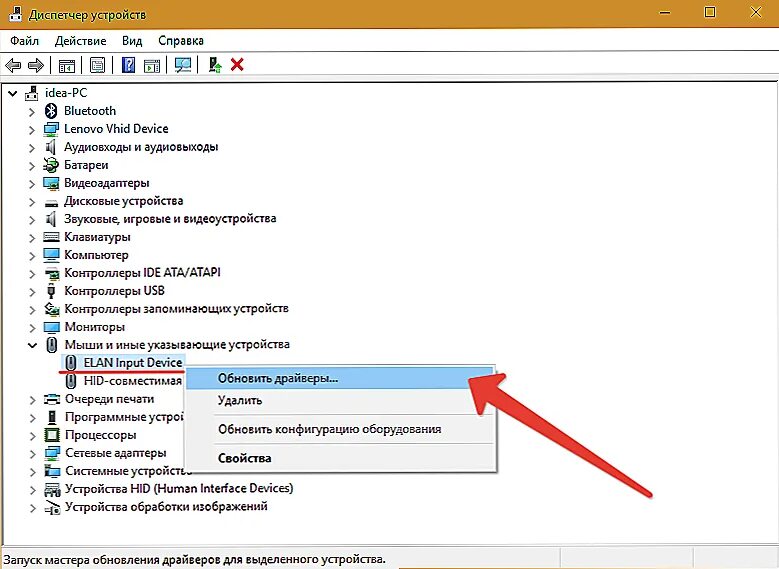Click the Forward arrow in the toolbar
Image resolution: width=779 pixels, height=569 pixels.
pos(36,65)
